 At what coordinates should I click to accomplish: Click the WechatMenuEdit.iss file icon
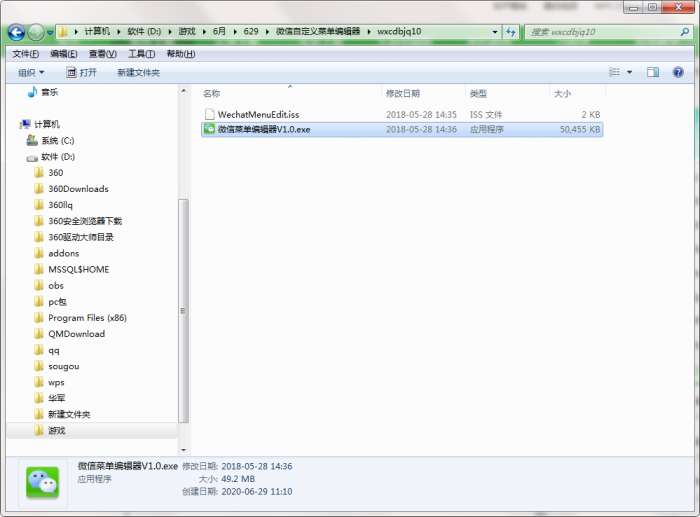pos(209,114)
